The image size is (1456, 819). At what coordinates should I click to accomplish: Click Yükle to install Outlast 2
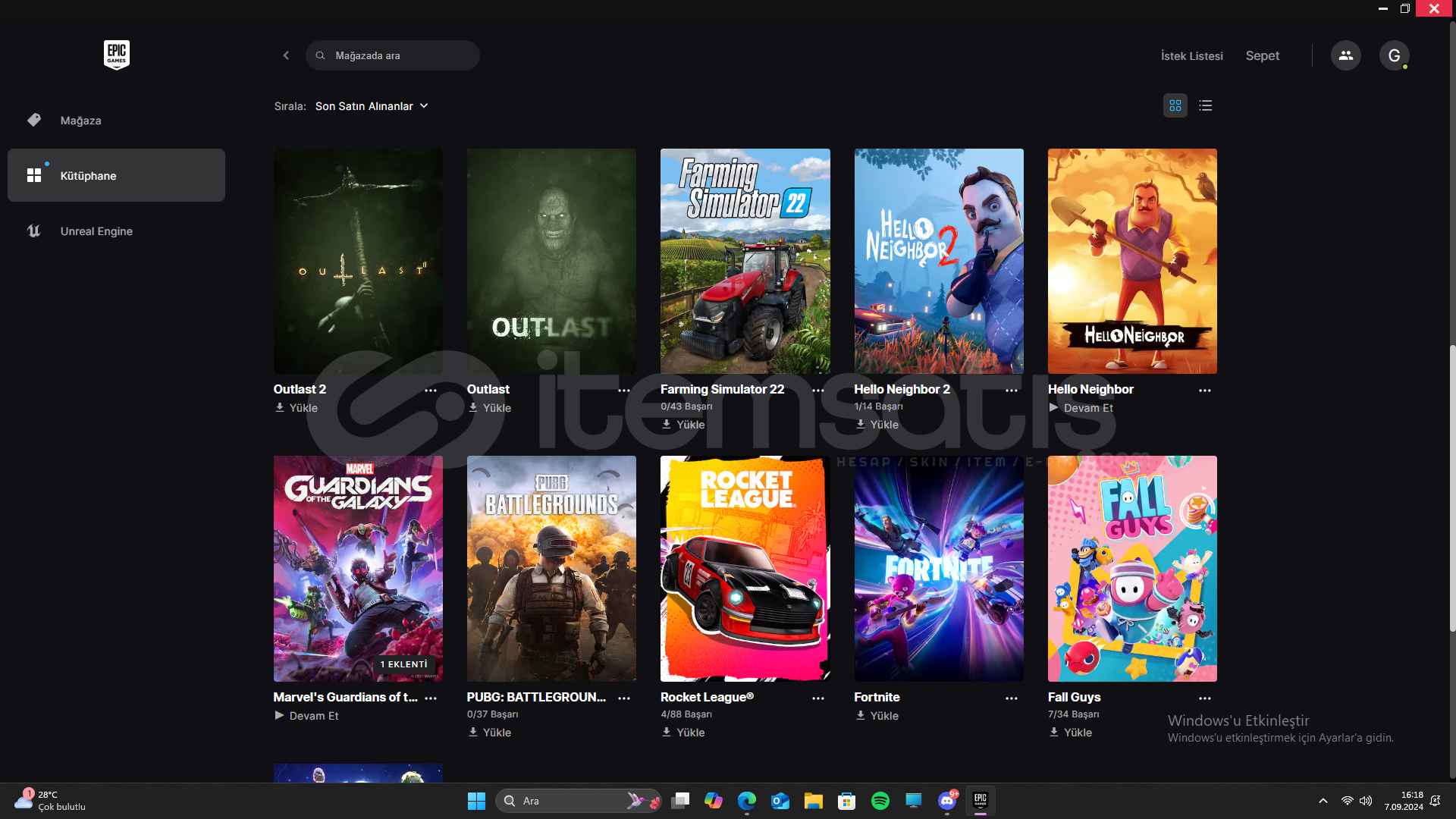click(x=297, y=408)
